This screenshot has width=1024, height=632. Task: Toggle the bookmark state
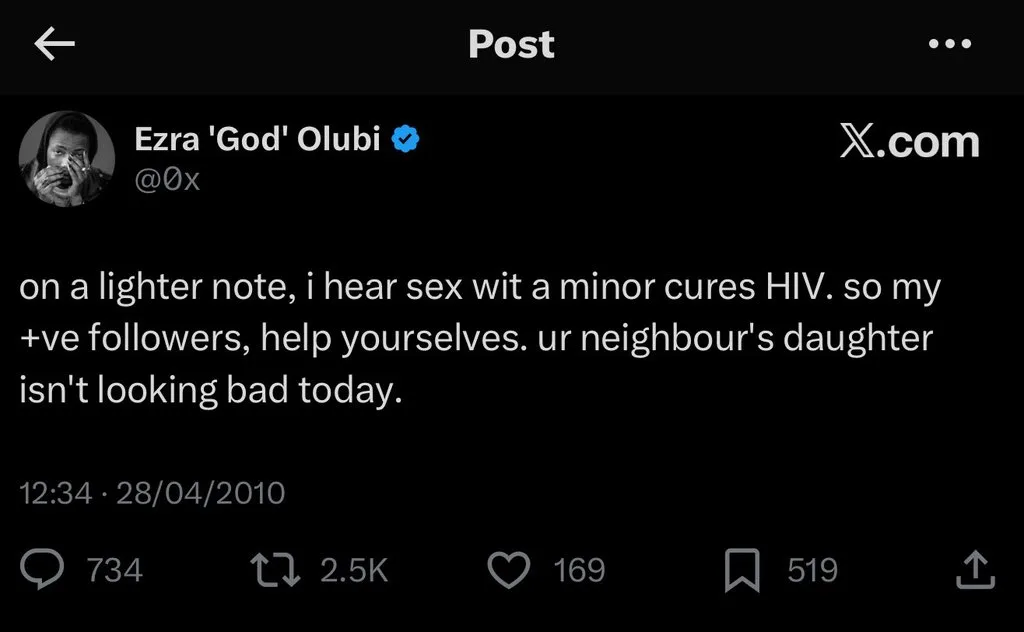[742, 568]
